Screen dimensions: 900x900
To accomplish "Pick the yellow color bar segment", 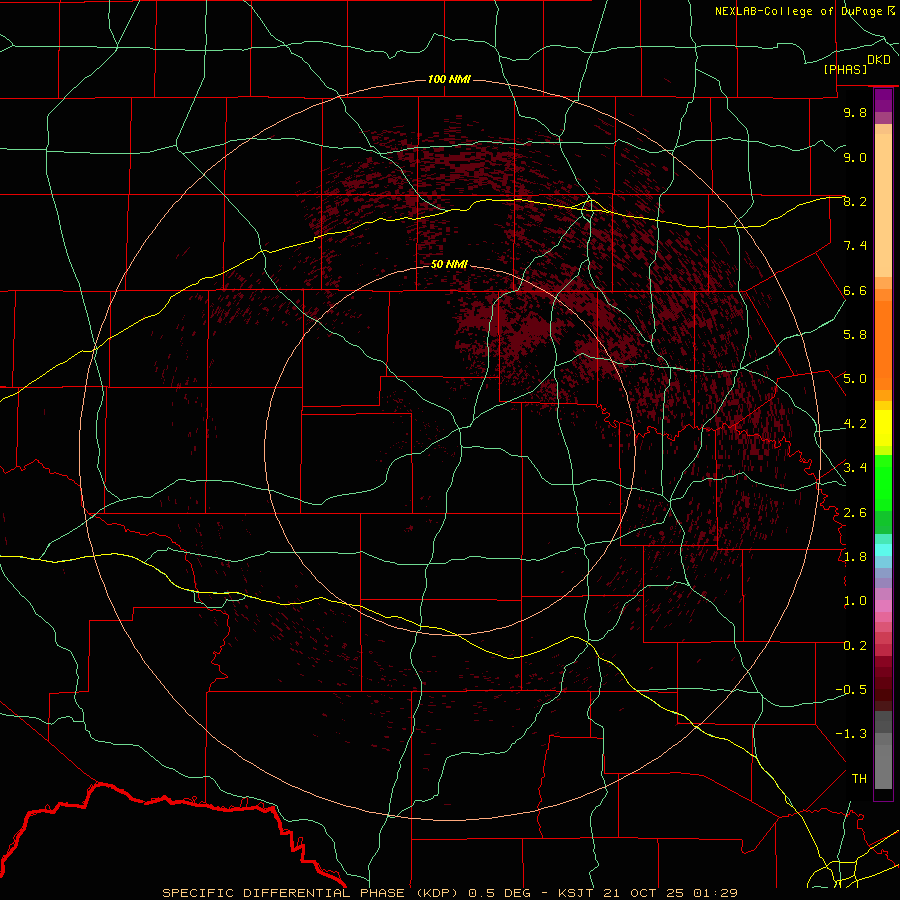I will (883, 428).
